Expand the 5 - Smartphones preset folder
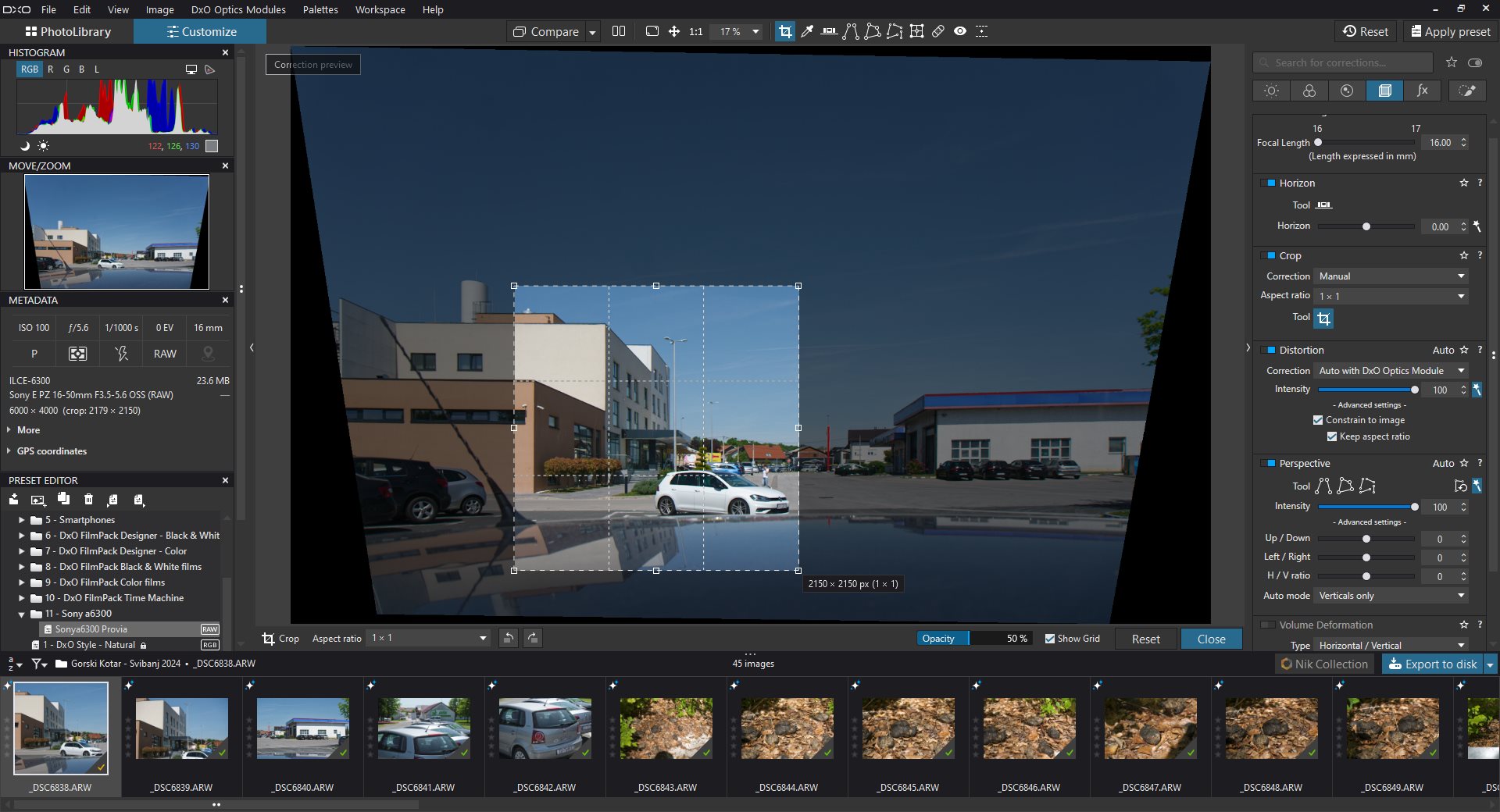Screen dimensions: 1500x812 pyautogui.click(x=22, y=520)
